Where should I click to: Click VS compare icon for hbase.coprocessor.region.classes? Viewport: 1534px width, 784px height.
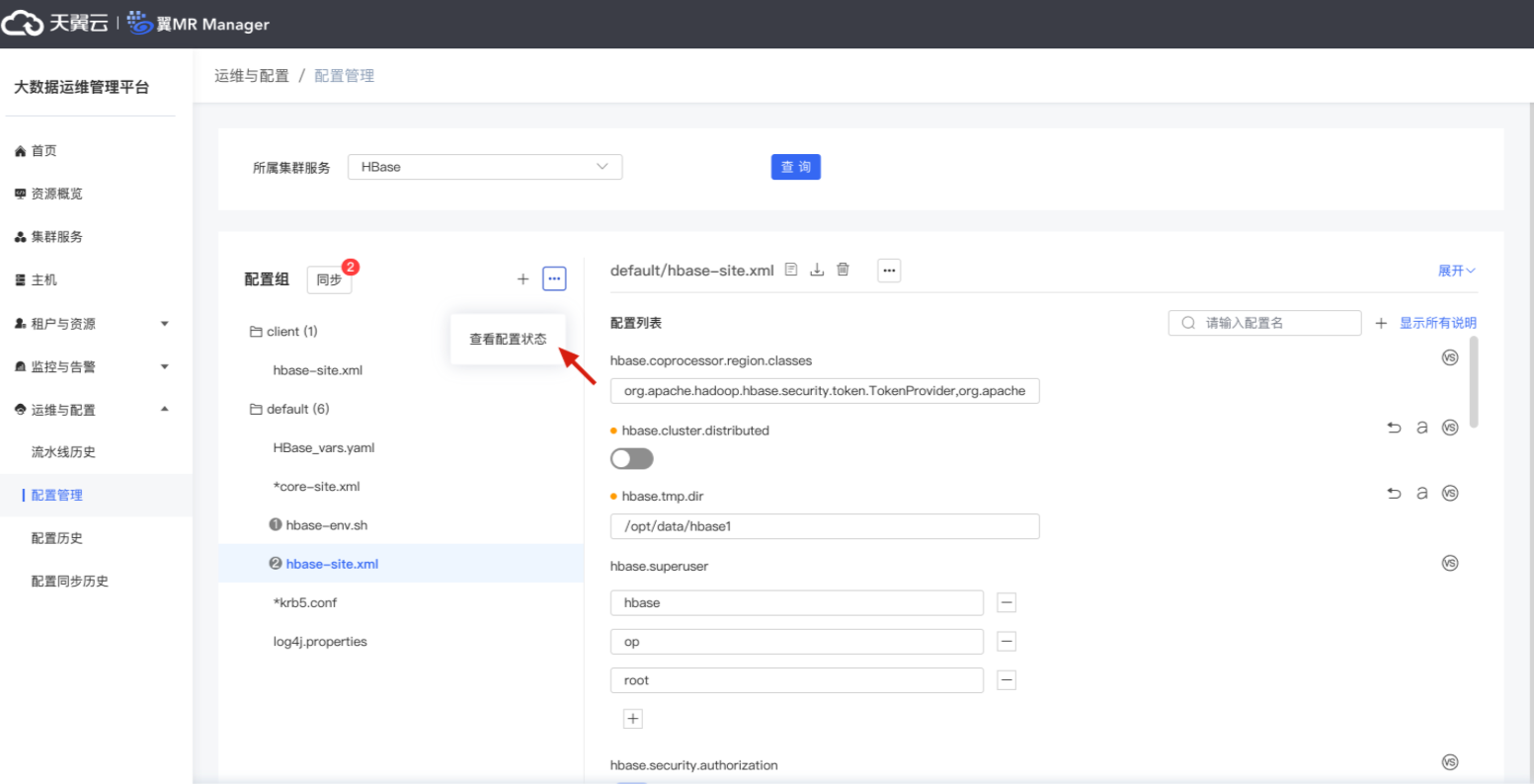tap(1449, 357)
